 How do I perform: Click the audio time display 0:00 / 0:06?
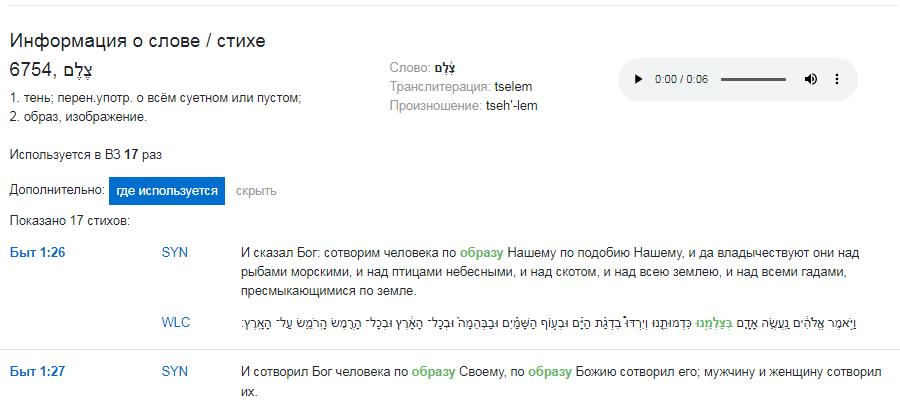681,79
